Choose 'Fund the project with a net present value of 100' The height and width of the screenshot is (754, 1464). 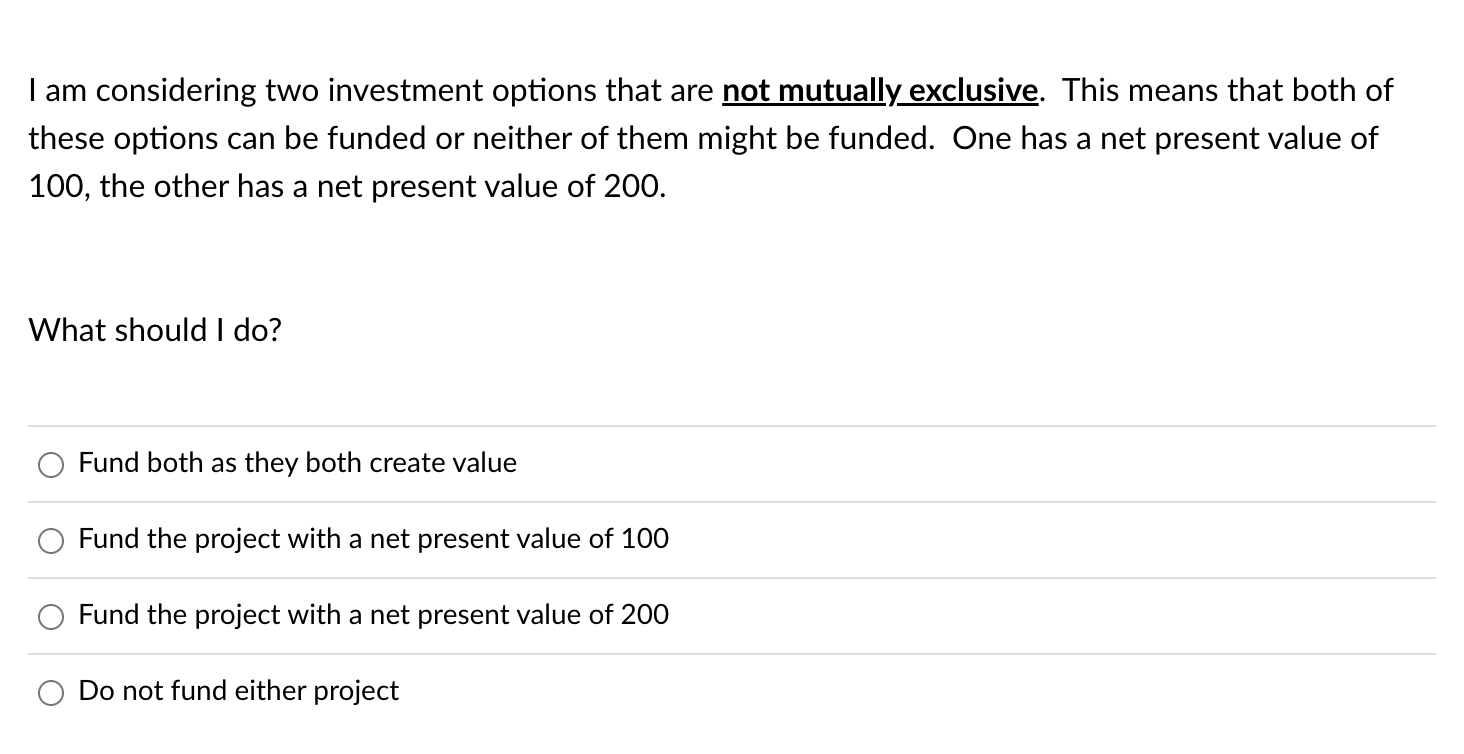[51, 540]
